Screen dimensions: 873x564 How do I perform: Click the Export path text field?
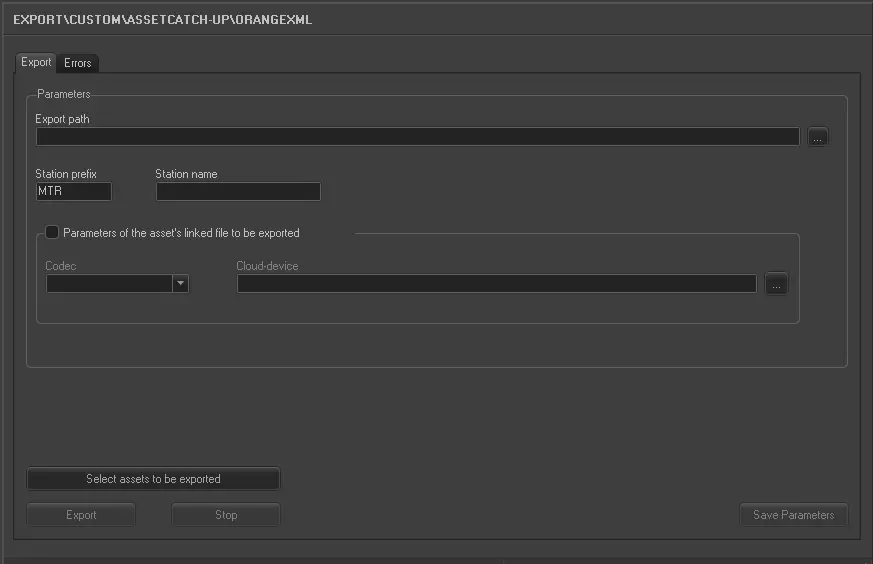(417, 137)
